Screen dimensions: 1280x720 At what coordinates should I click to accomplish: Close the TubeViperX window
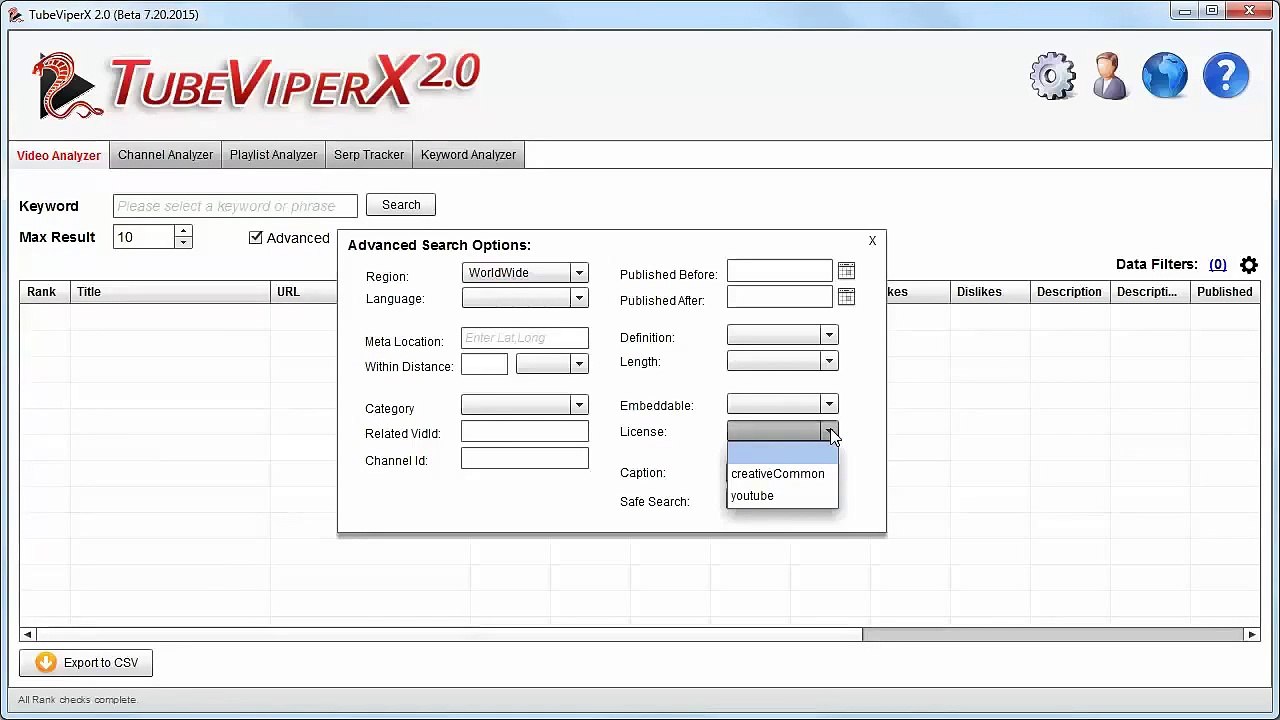[1250, 11]
